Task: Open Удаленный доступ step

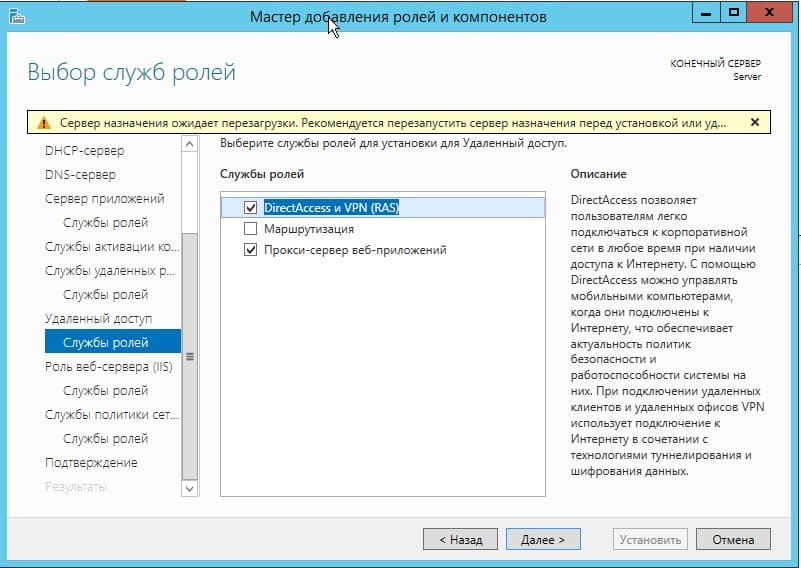Action: [x=99, y=319]
